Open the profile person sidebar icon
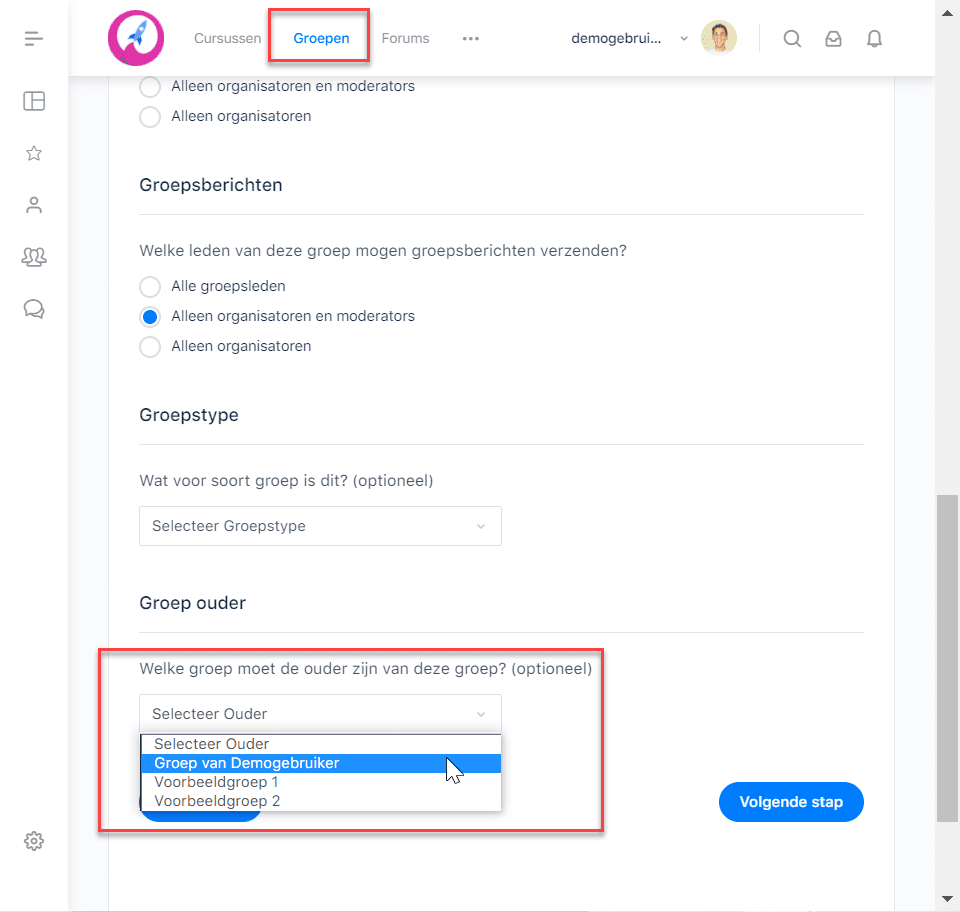Image resolution: width=960 pixels, height=912 pixels. tap(34, 205)
